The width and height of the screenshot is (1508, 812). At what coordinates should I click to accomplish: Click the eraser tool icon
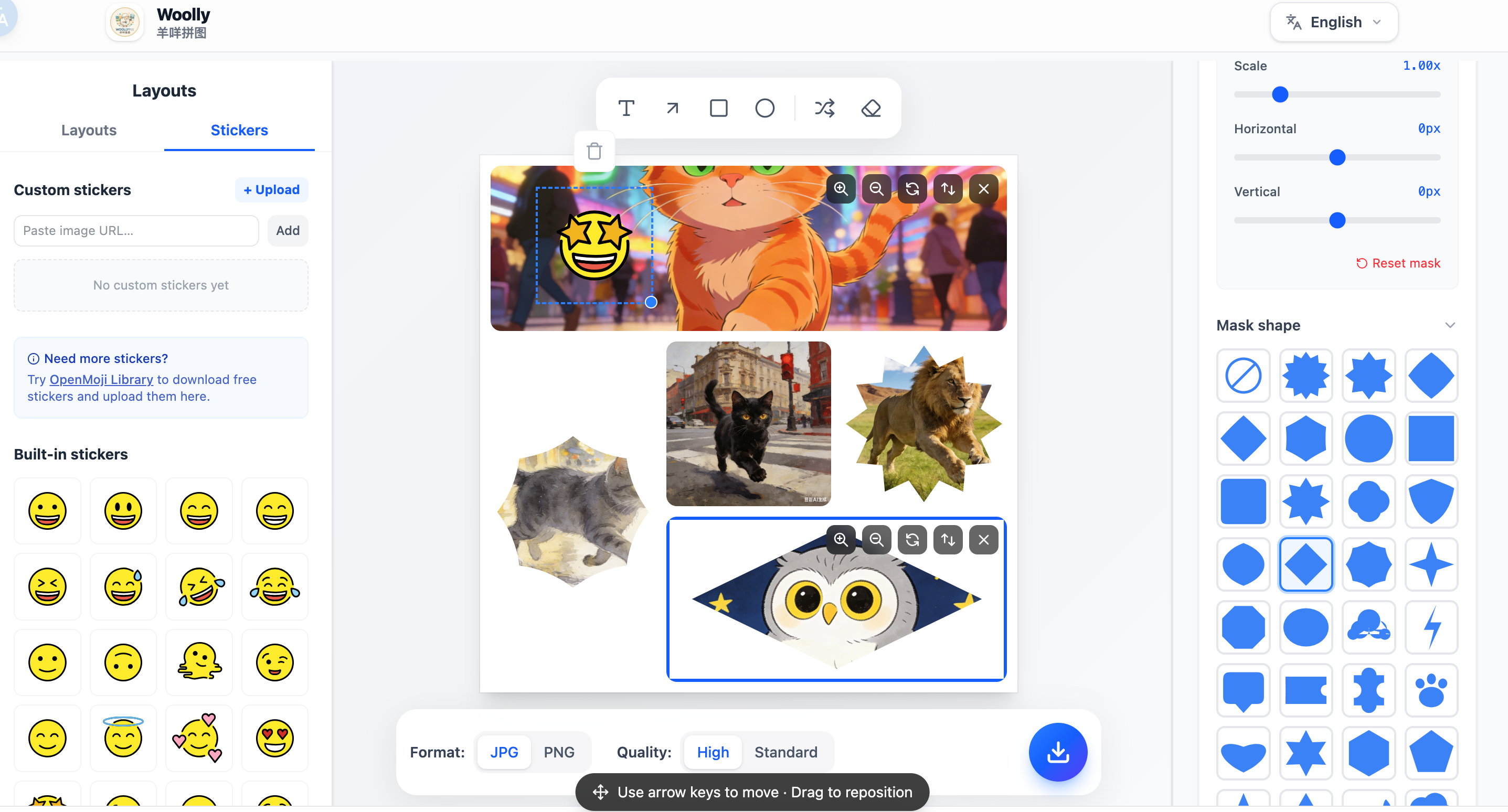870,108
